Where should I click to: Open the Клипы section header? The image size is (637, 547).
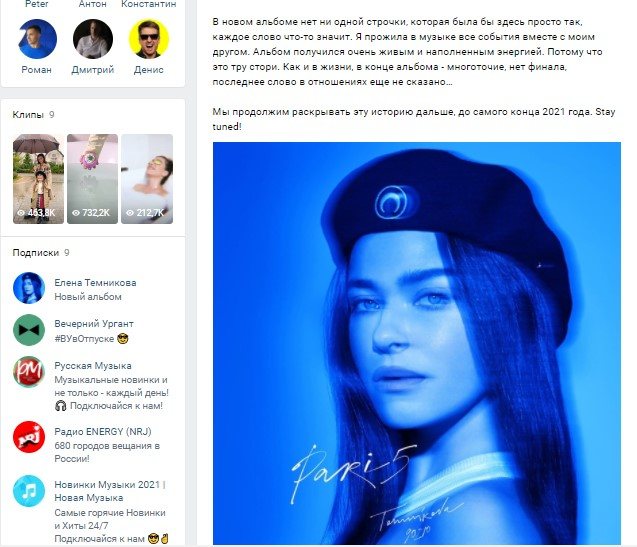(x=28, y=115)
